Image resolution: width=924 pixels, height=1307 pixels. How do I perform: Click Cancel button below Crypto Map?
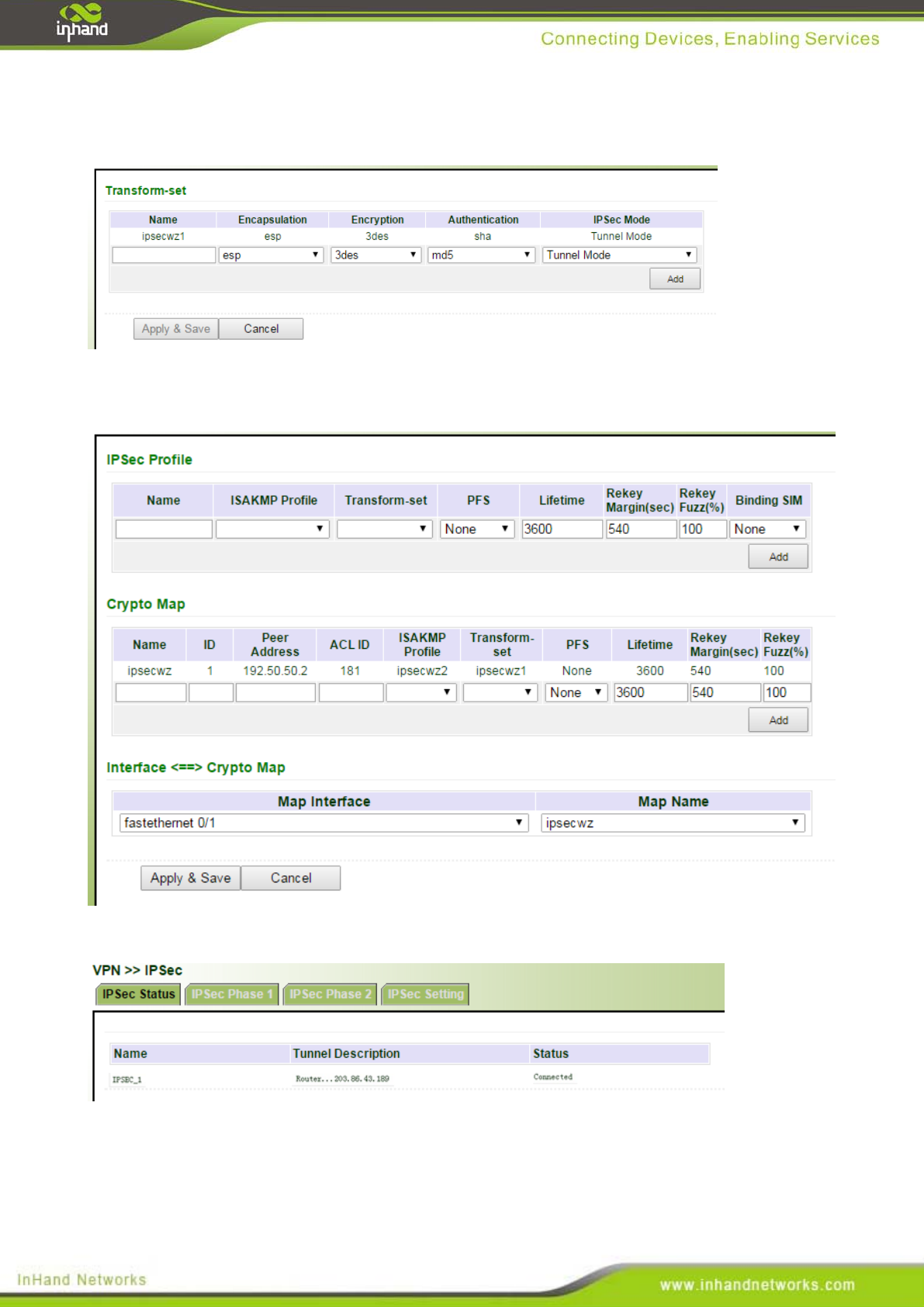[x=291, y=878]
